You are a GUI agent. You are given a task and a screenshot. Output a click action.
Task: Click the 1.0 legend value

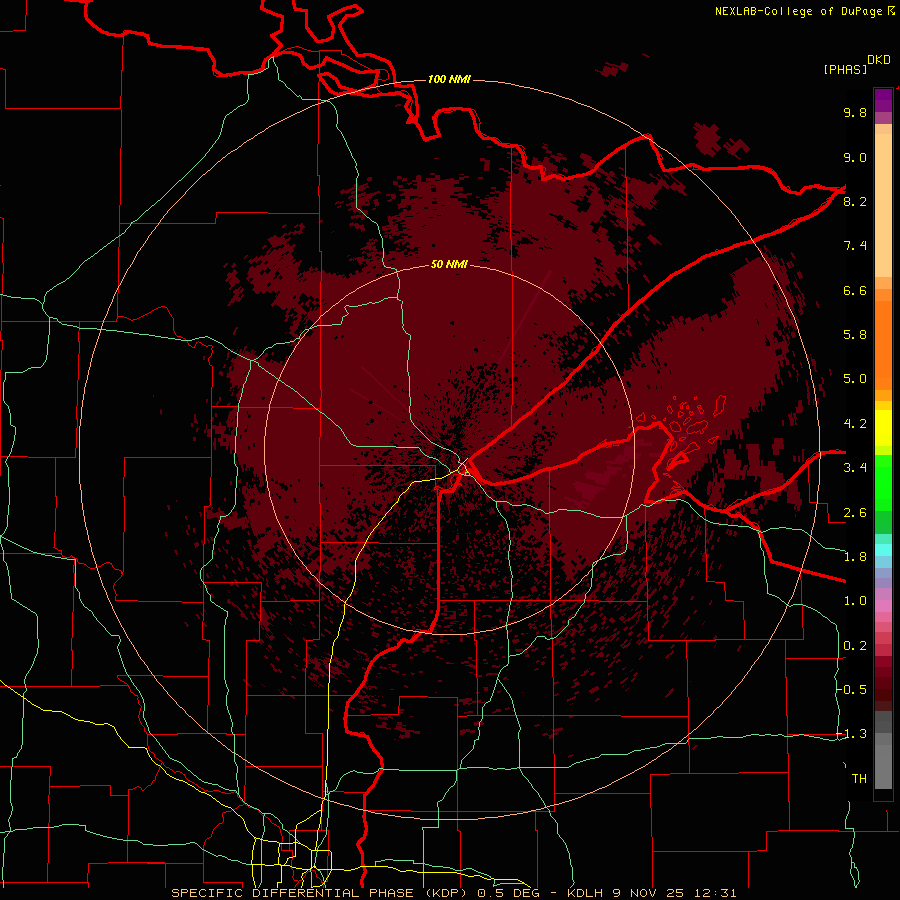(855, 601)
